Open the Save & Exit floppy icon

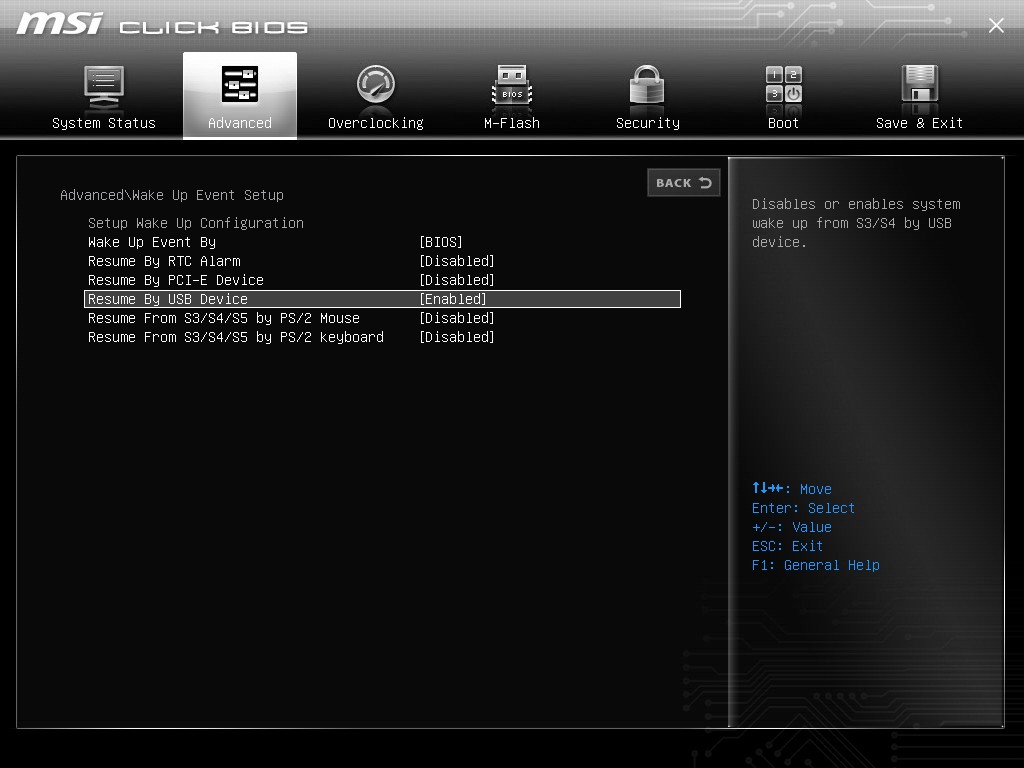[x=920, y=84]
